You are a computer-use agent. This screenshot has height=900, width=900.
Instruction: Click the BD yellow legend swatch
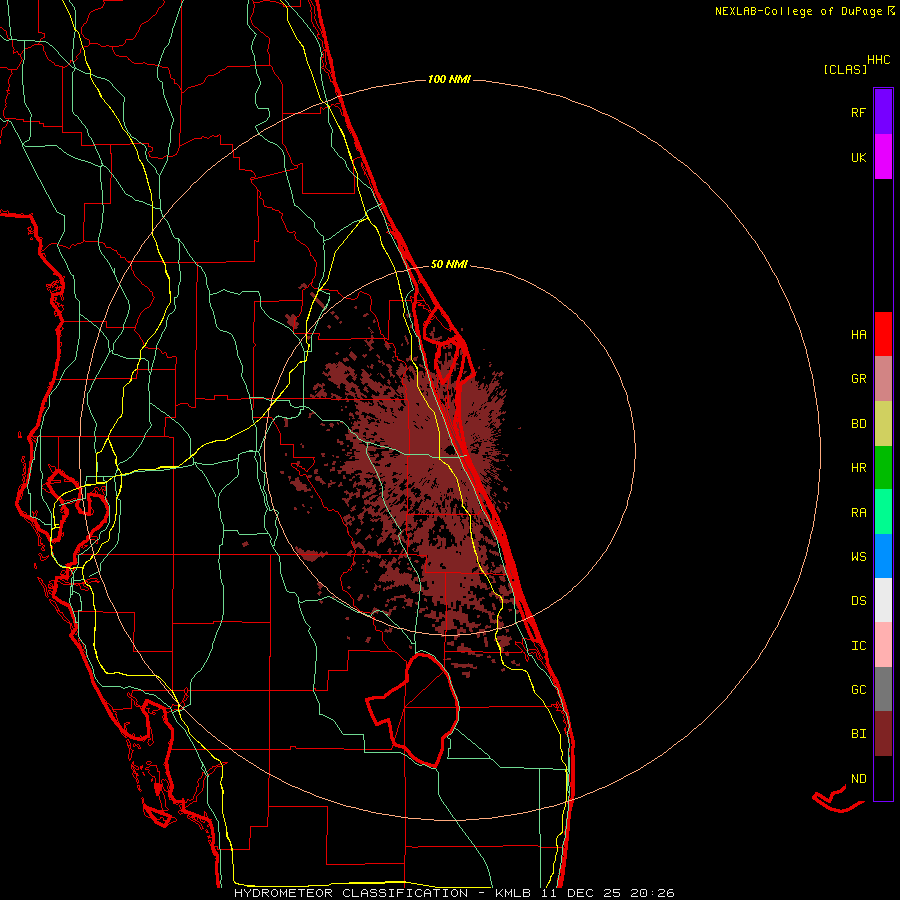(x=883, y=423)
